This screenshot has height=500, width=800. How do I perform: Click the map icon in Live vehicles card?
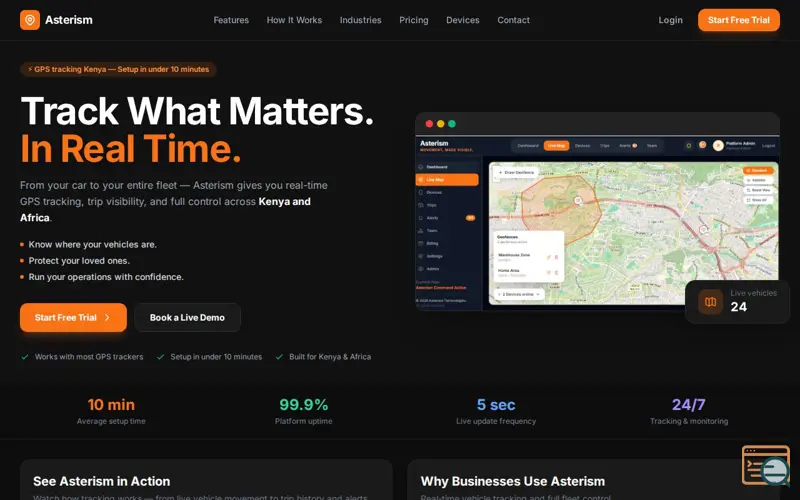point(710,302)
